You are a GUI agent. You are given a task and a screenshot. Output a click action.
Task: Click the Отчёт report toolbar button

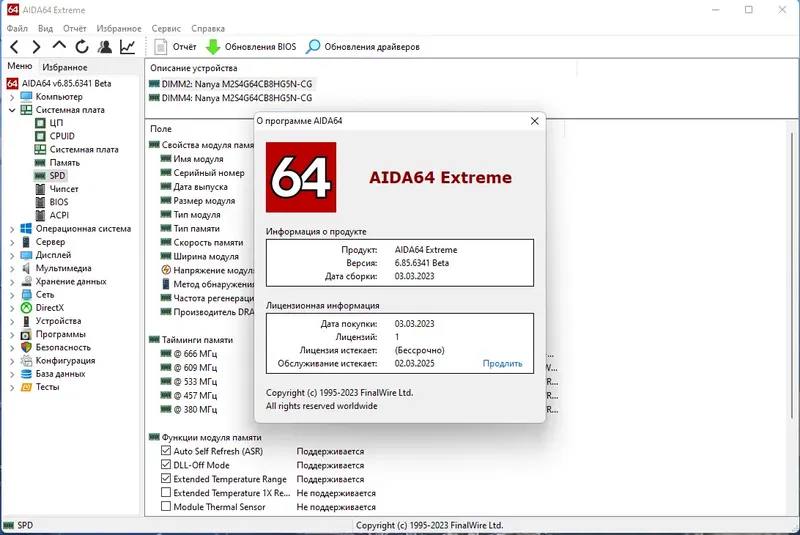(x=175, y=47)
